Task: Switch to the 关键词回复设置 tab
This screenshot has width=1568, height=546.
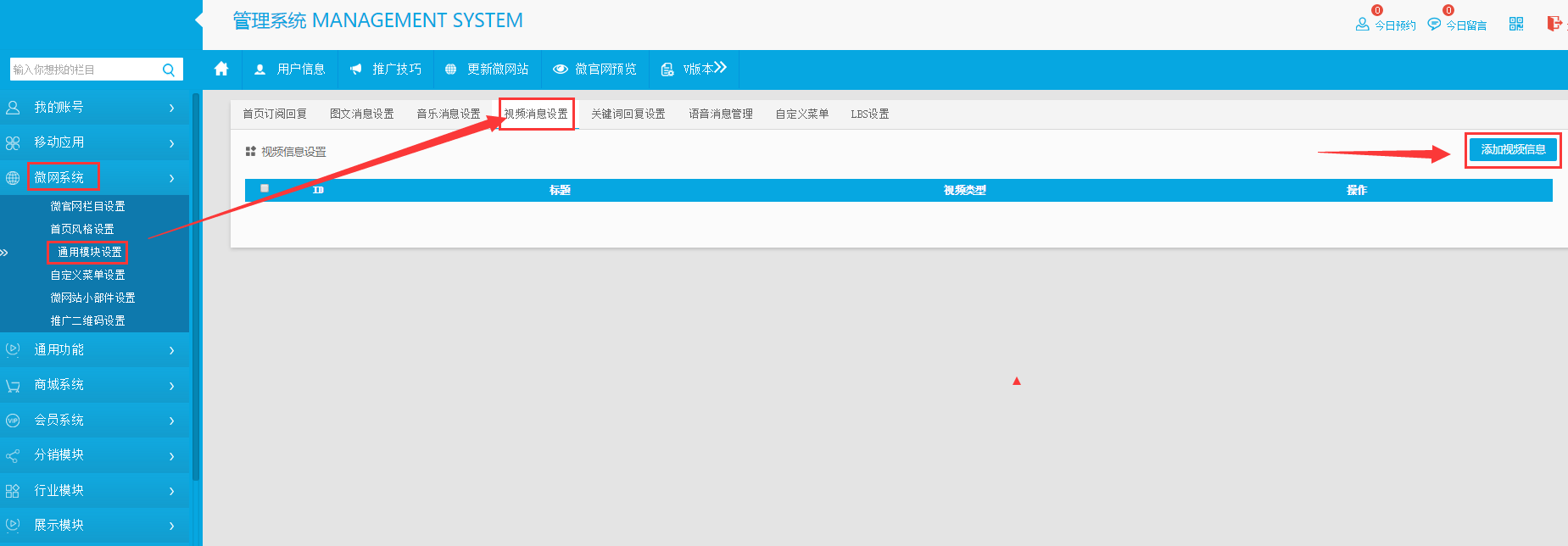Action: 628,114
